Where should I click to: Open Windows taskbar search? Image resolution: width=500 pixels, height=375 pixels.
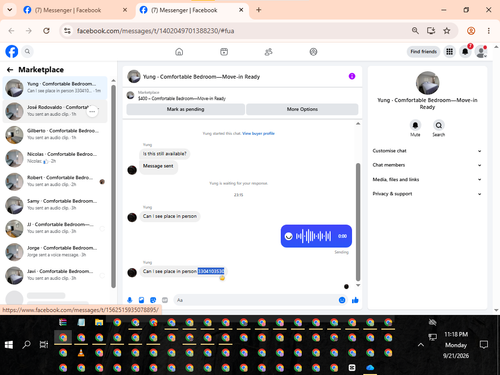[x=26, y=345]
